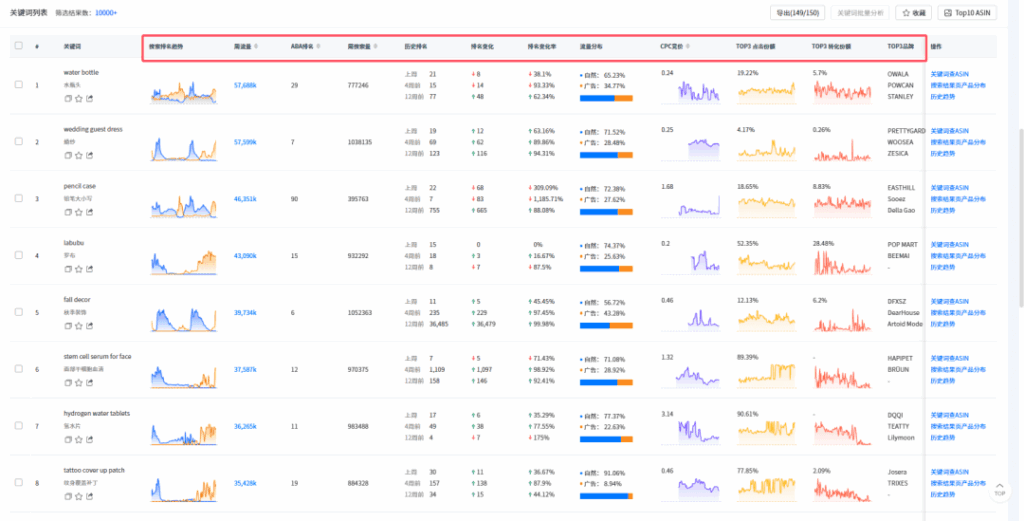Open 关键词查ASIN link for water bottle
Viewport: 1024px width, 521px height.
pyautogui.click(x=949, y=74)
